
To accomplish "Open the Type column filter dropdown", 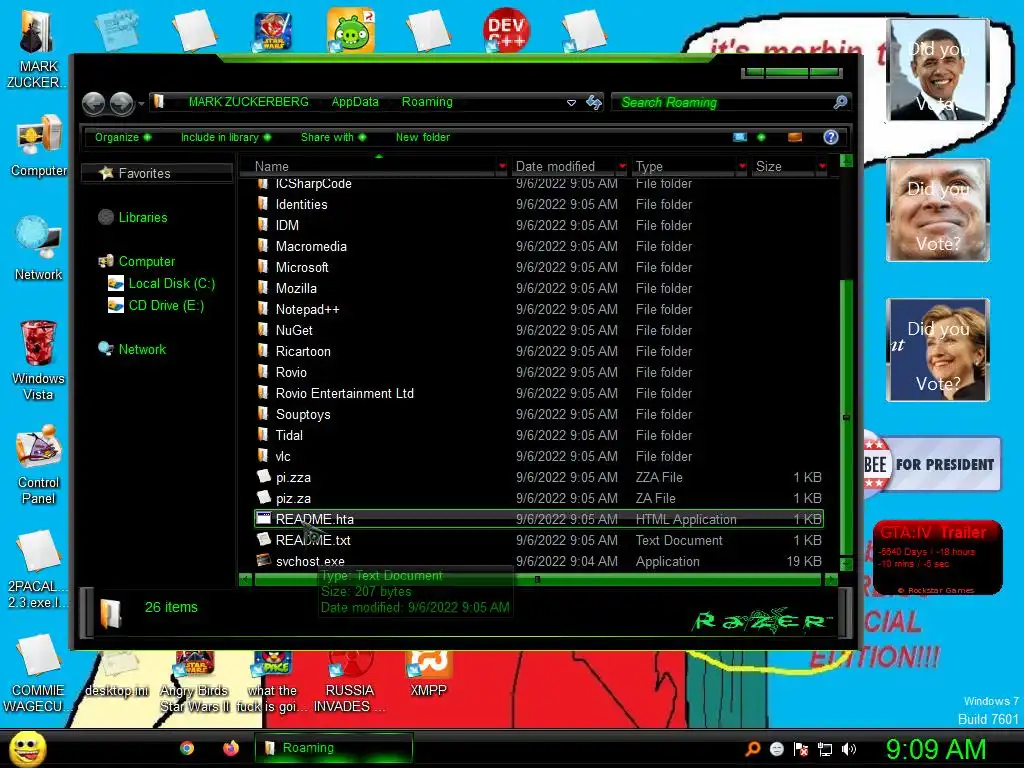I will pyautogui.click(x=743, y=167).
